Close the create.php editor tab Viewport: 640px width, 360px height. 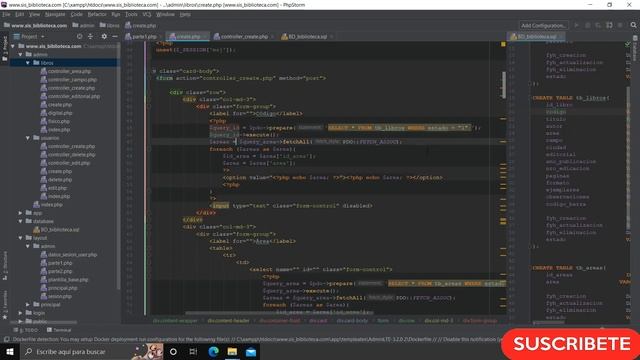[205, 36]
